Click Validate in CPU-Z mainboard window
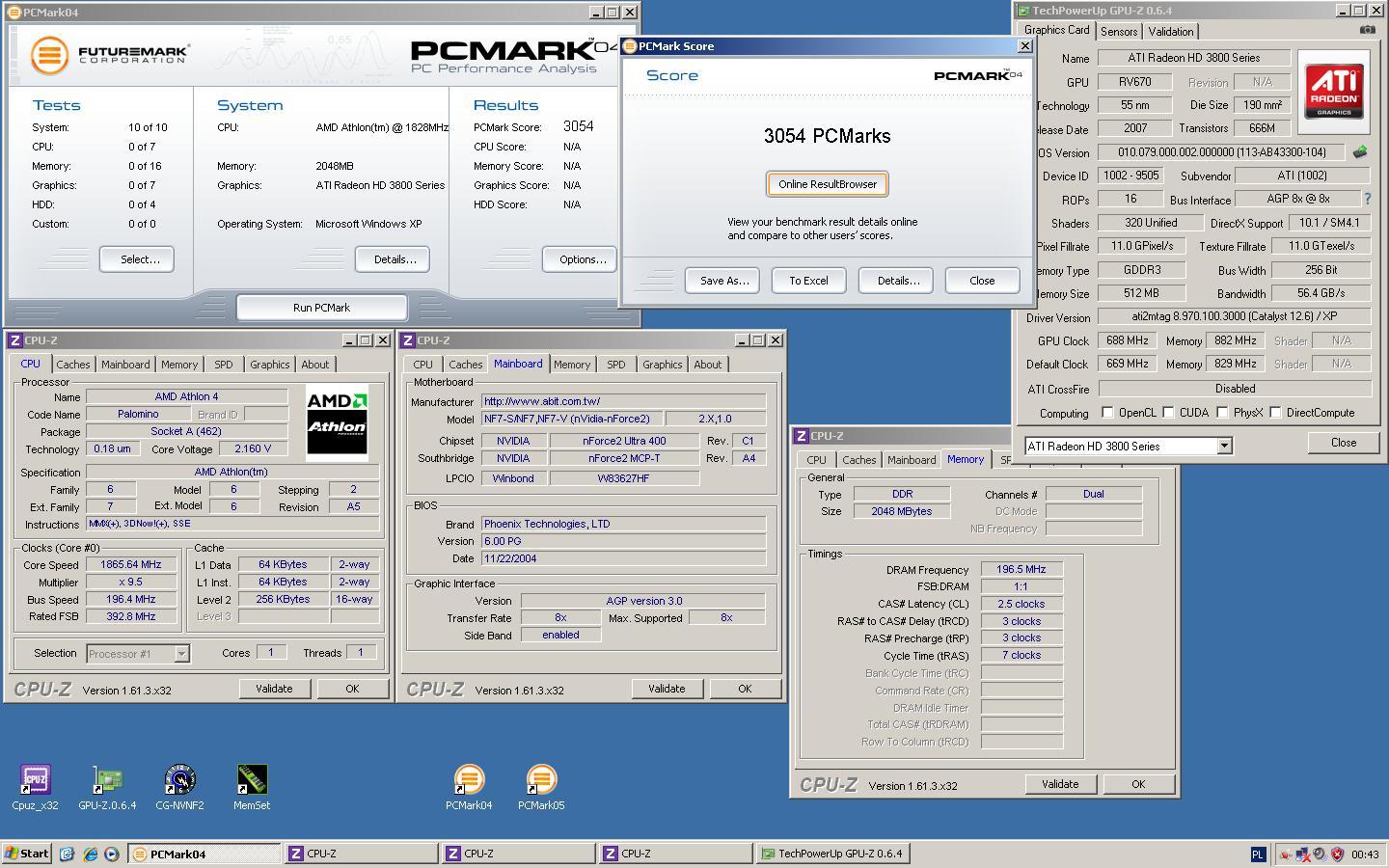1389x868 pixels. (x=667, y=689)
